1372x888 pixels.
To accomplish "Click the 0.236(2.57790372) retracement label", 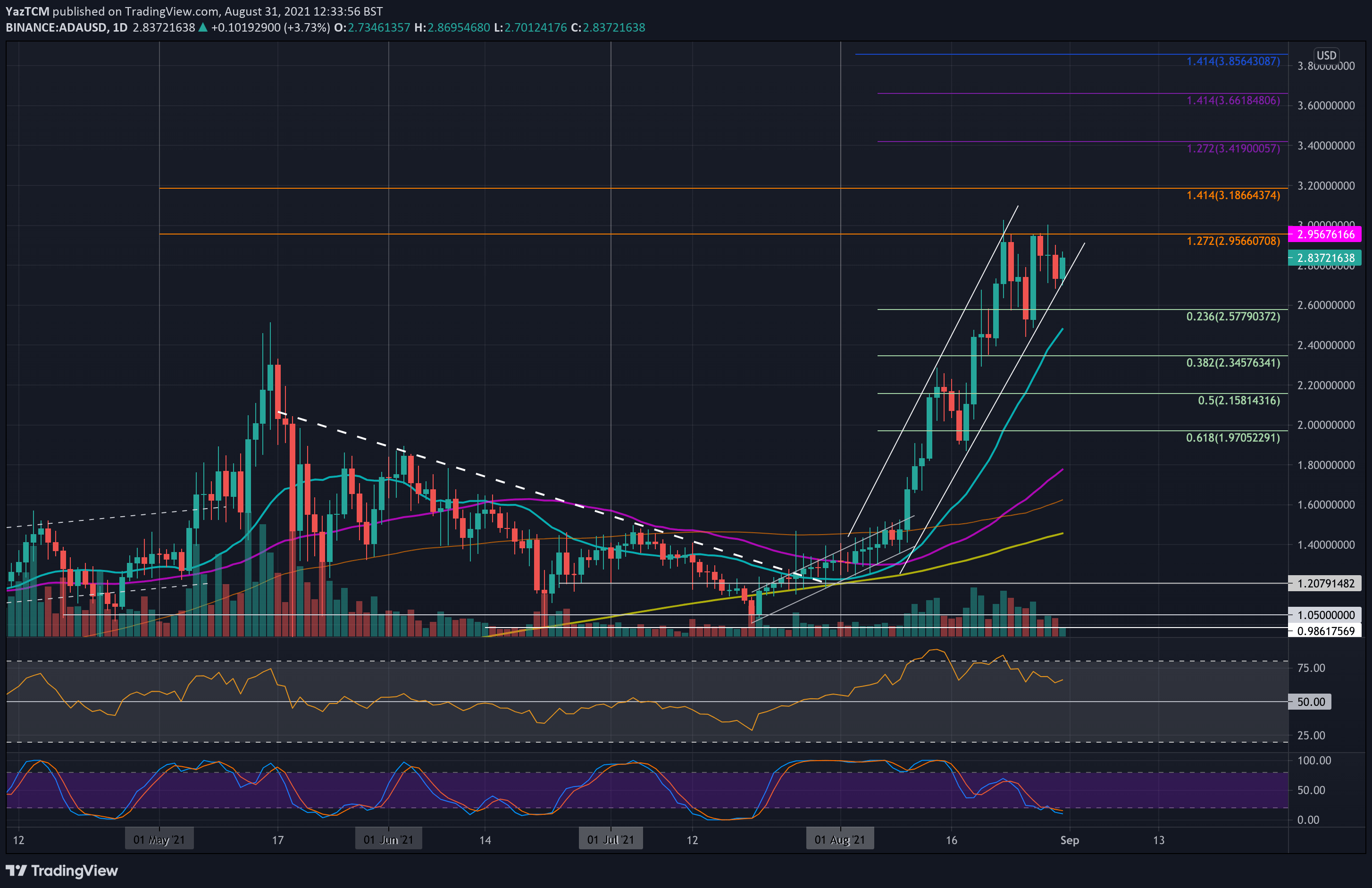I will click(x=1233, y=316).
